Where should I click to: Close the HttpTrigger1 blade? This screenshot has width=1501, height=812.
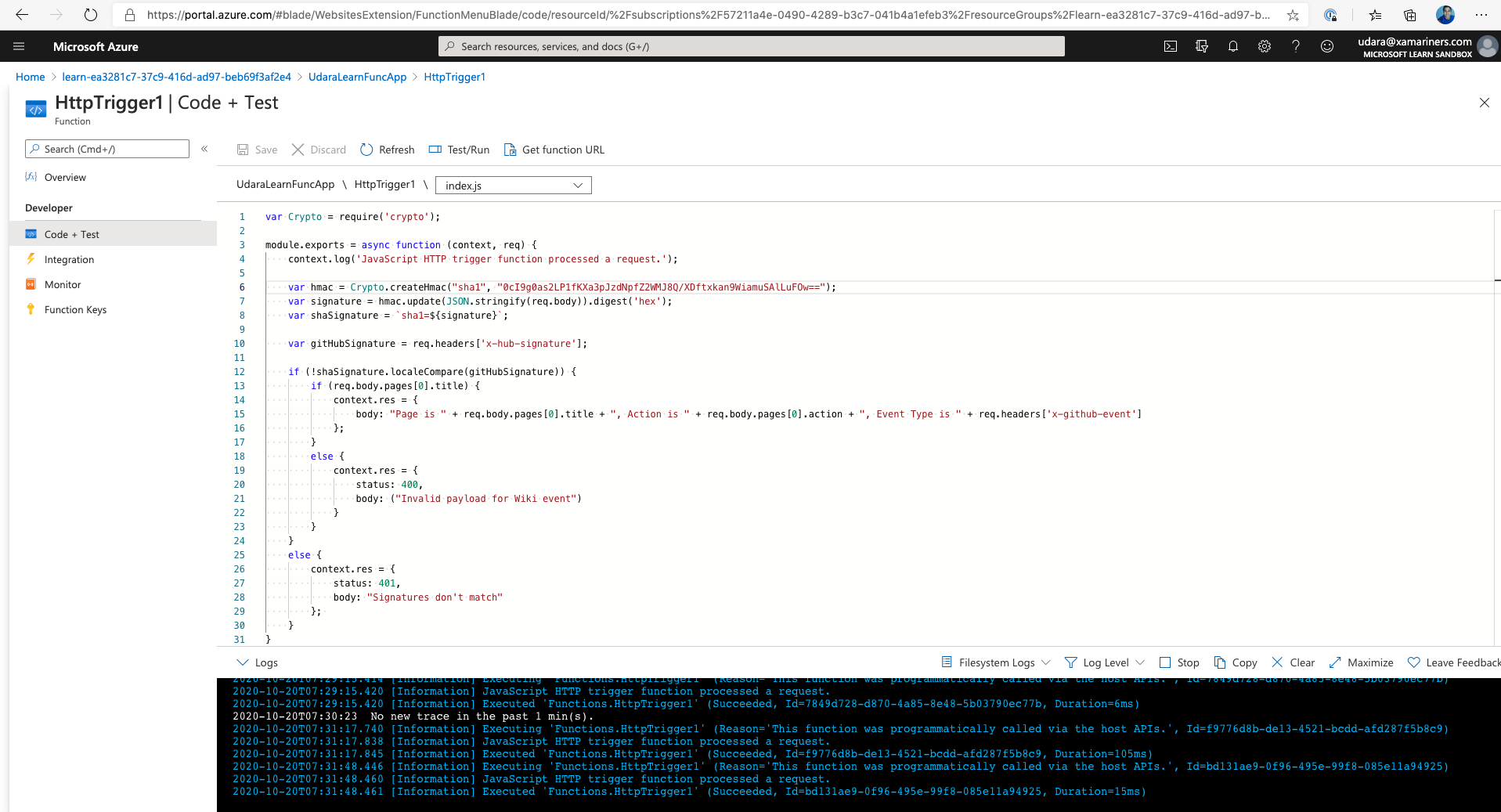click(x=1484, y=103)
